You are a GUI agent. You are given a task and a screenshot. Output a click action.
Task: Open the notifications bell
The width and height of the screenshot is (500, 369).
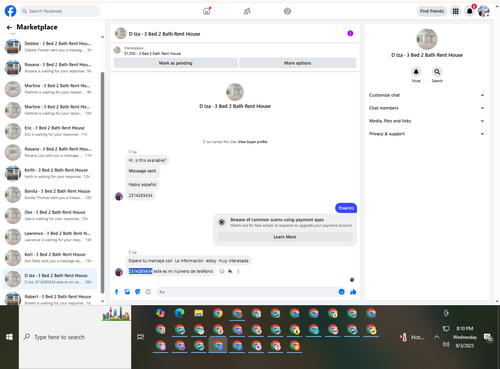pos(469,11)
